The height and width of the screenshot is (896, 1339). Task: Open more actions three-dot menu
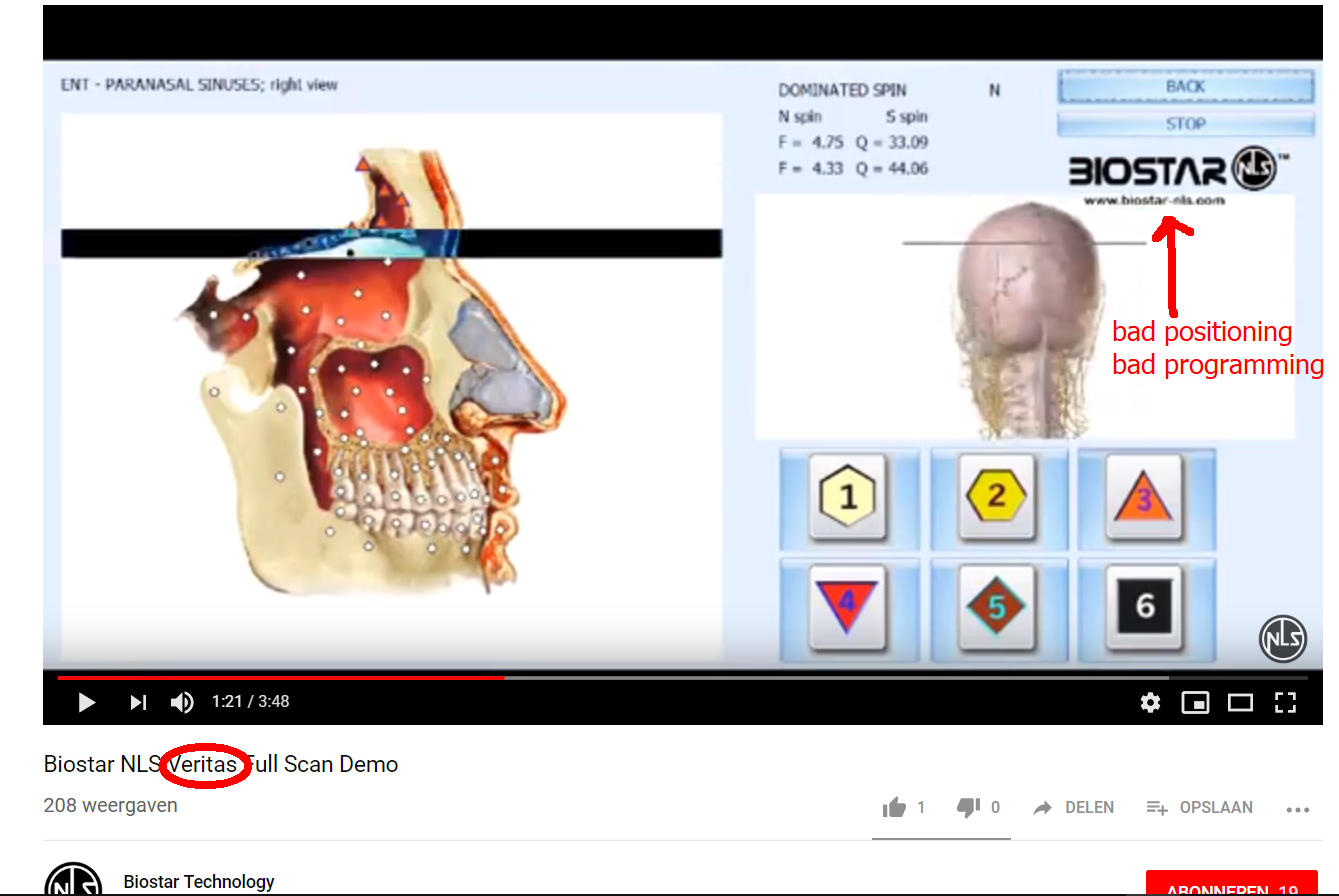point(1297,809)
